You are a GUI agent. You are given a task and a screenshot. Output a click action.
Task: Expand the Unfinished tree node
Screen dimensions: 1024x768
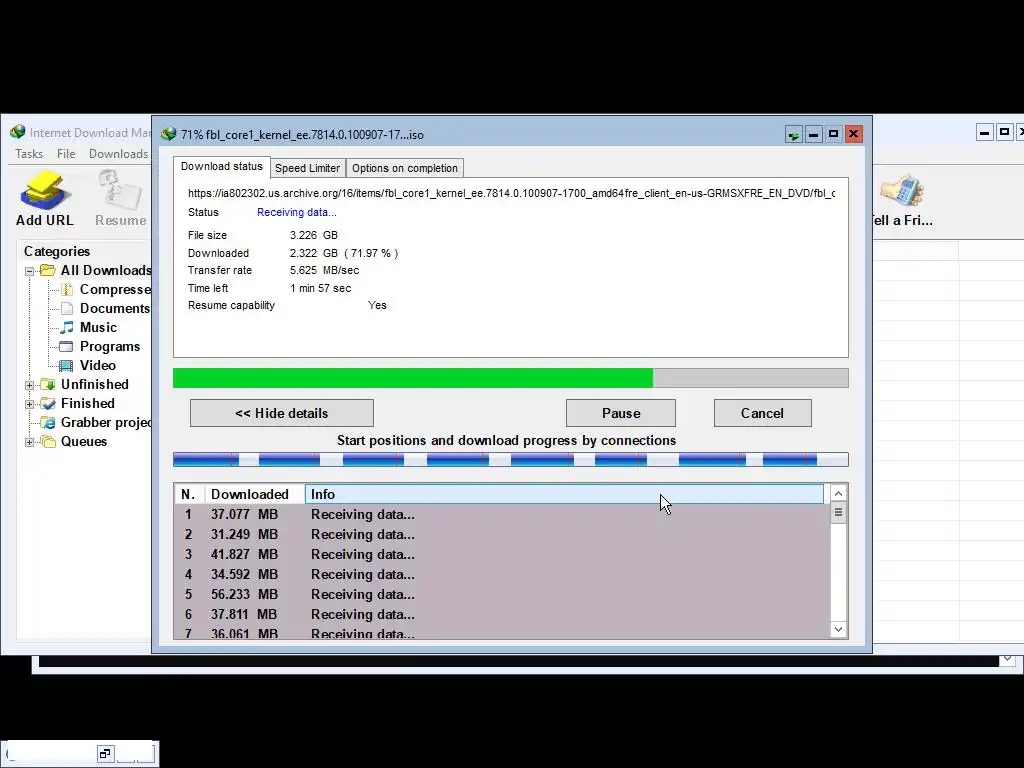point(29,385)
